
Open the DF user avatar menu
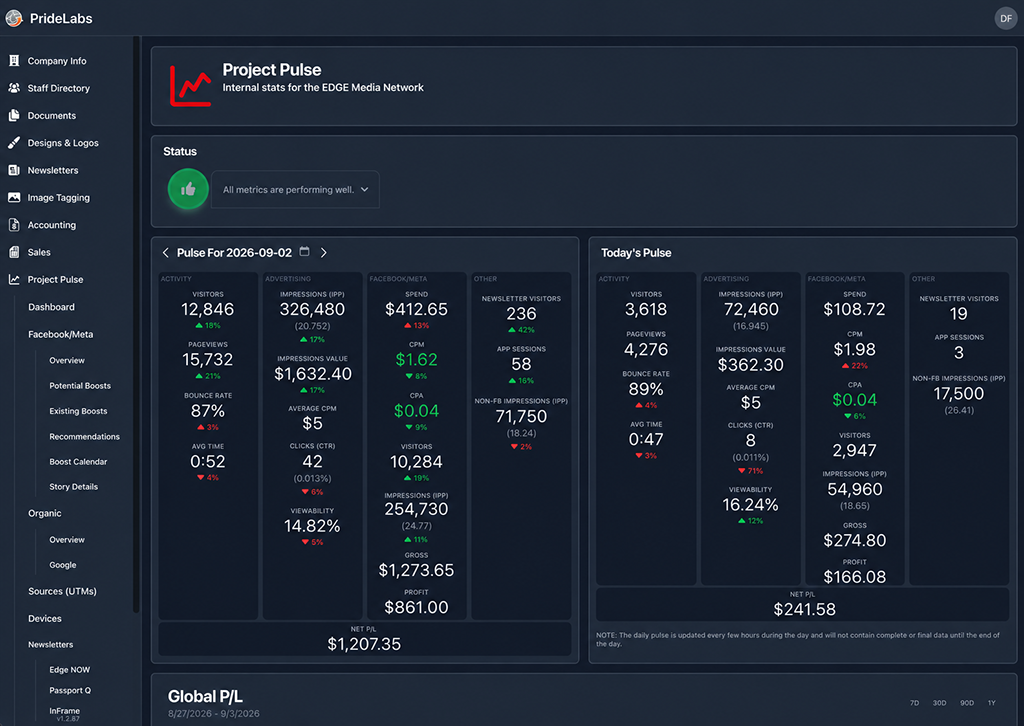pos(1006,18)
